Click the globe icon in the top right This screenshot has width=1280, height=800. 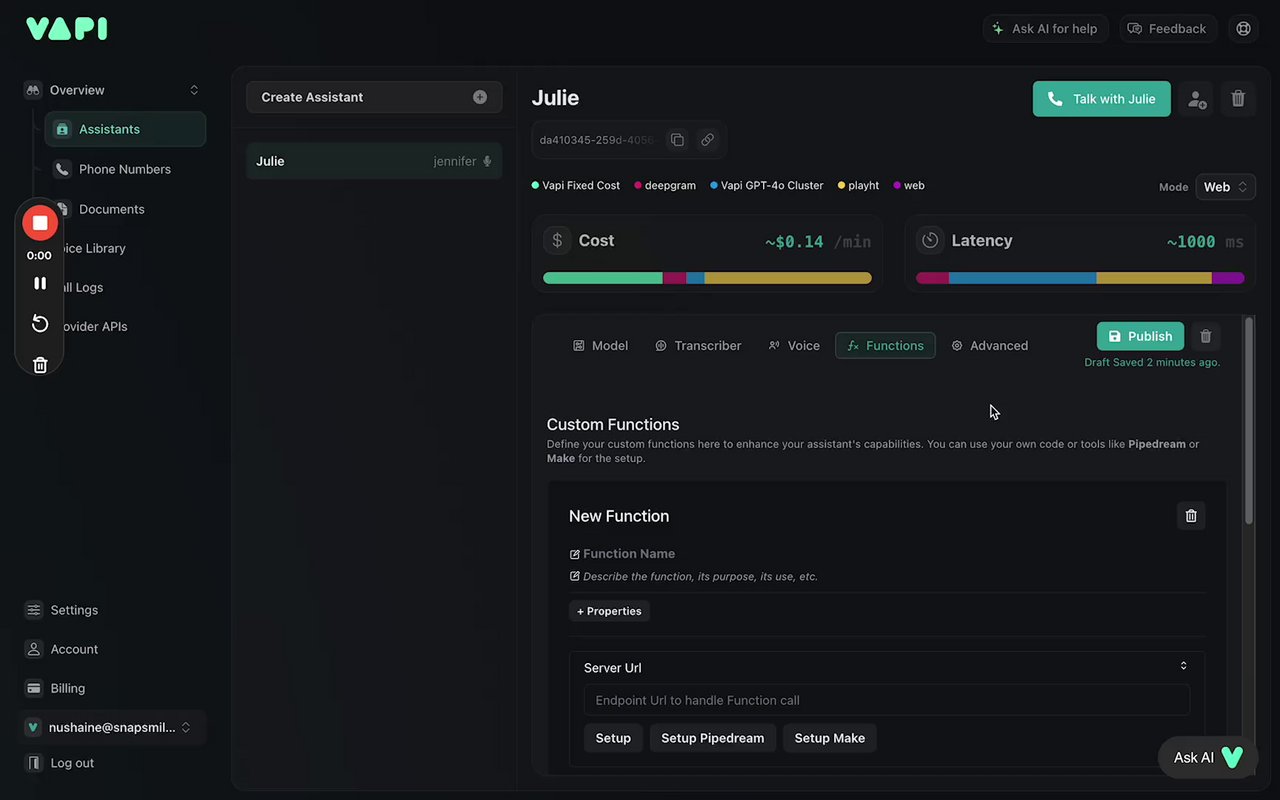[1244, 29]
